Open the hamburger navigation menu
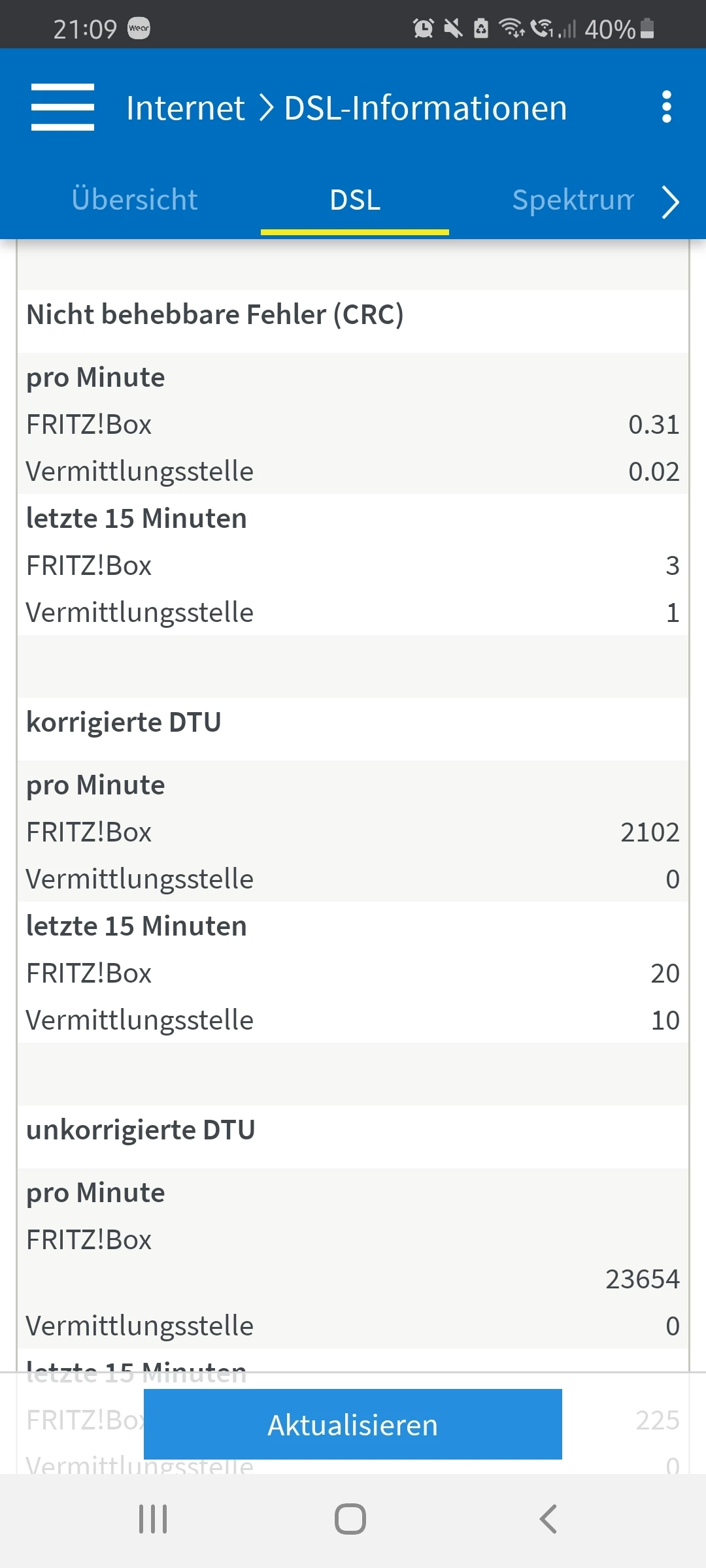The height and width of the screenshot is (1568, 706). point(63,107)
